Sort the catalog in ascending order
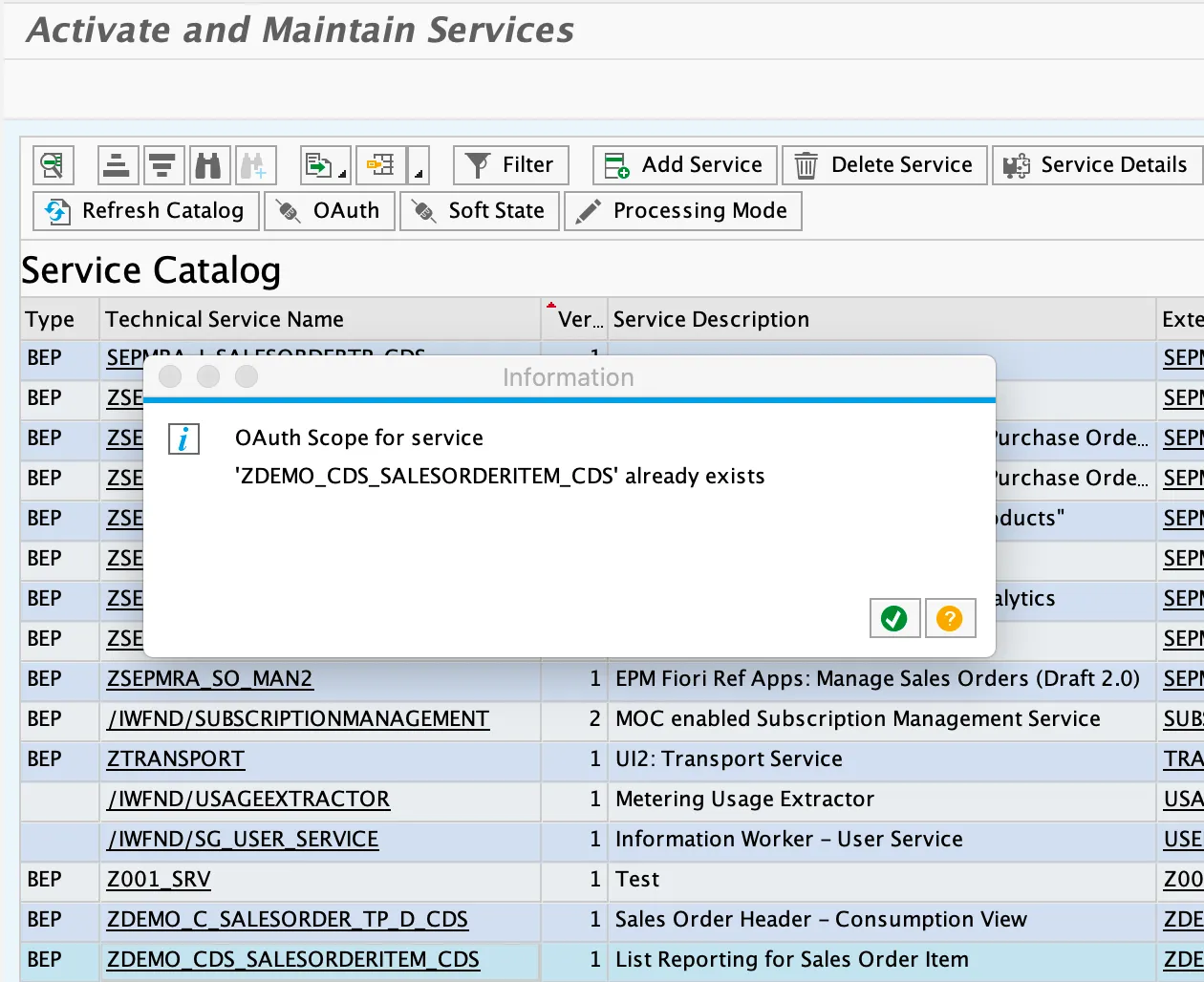Image resolution: width=1204 pixels, height=982 pixels. point(118,165)
